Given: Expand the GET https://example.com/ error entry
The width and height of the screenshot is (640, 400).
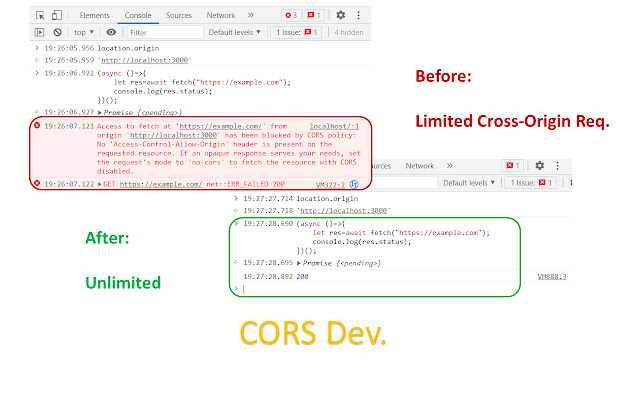Looking at the screenshot, I should pyautogui.click(x=100, y=184).
